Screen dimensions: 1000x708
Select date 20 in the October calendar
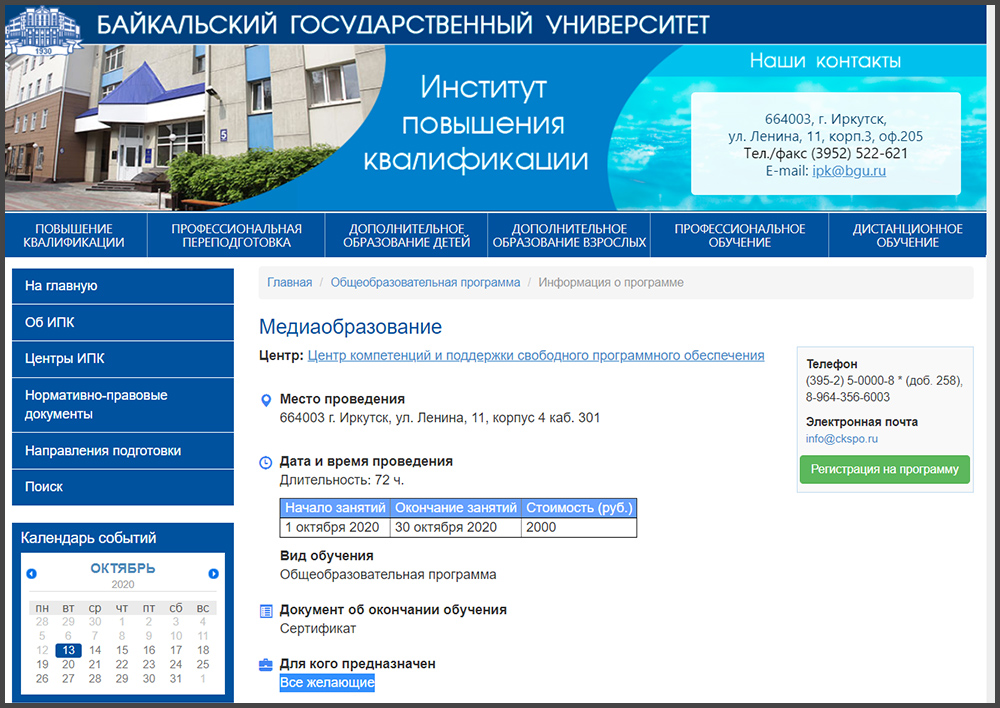click(68, 665)
